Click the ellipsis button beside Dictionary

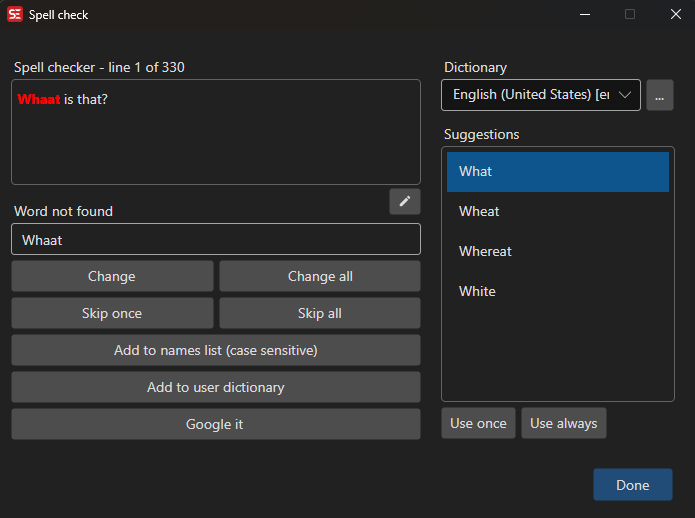click(660, 95)
